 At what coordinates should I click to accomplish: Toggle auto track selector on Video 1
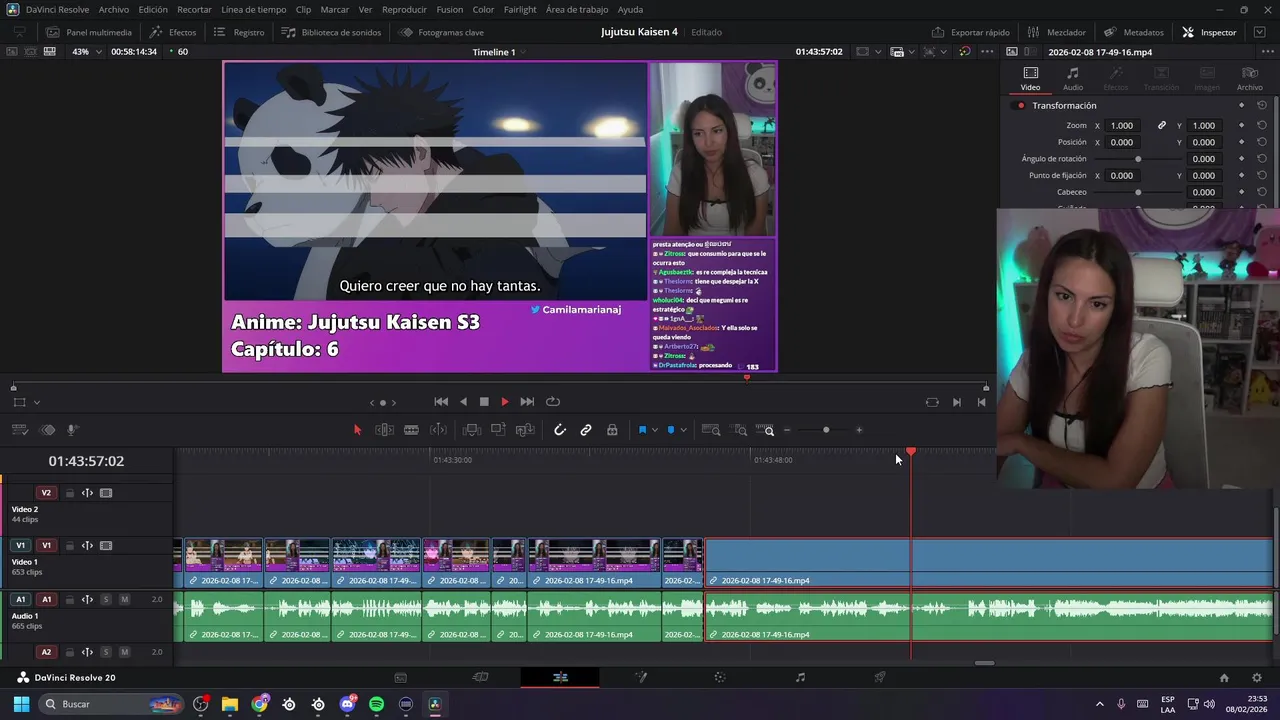[x=87, y=546]
